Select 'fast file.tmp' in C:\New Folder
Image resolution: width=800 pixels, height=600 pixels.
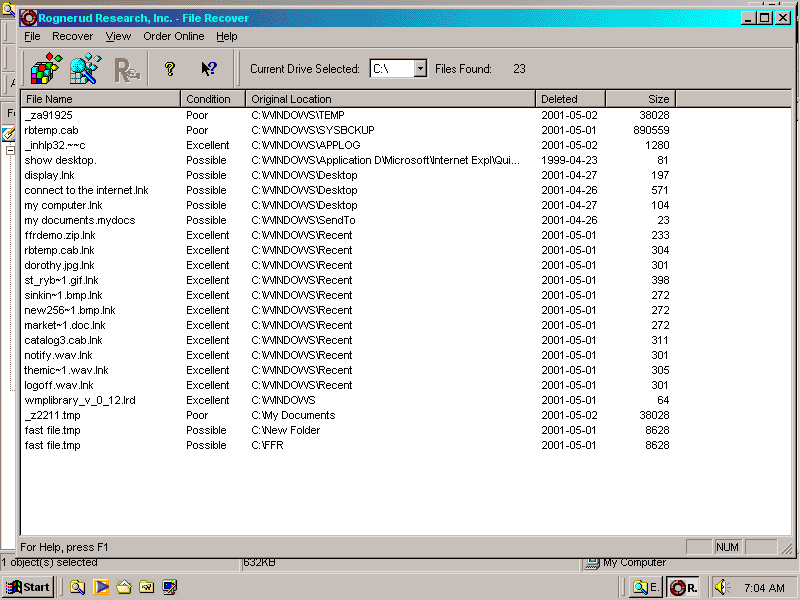coord(52,430)
